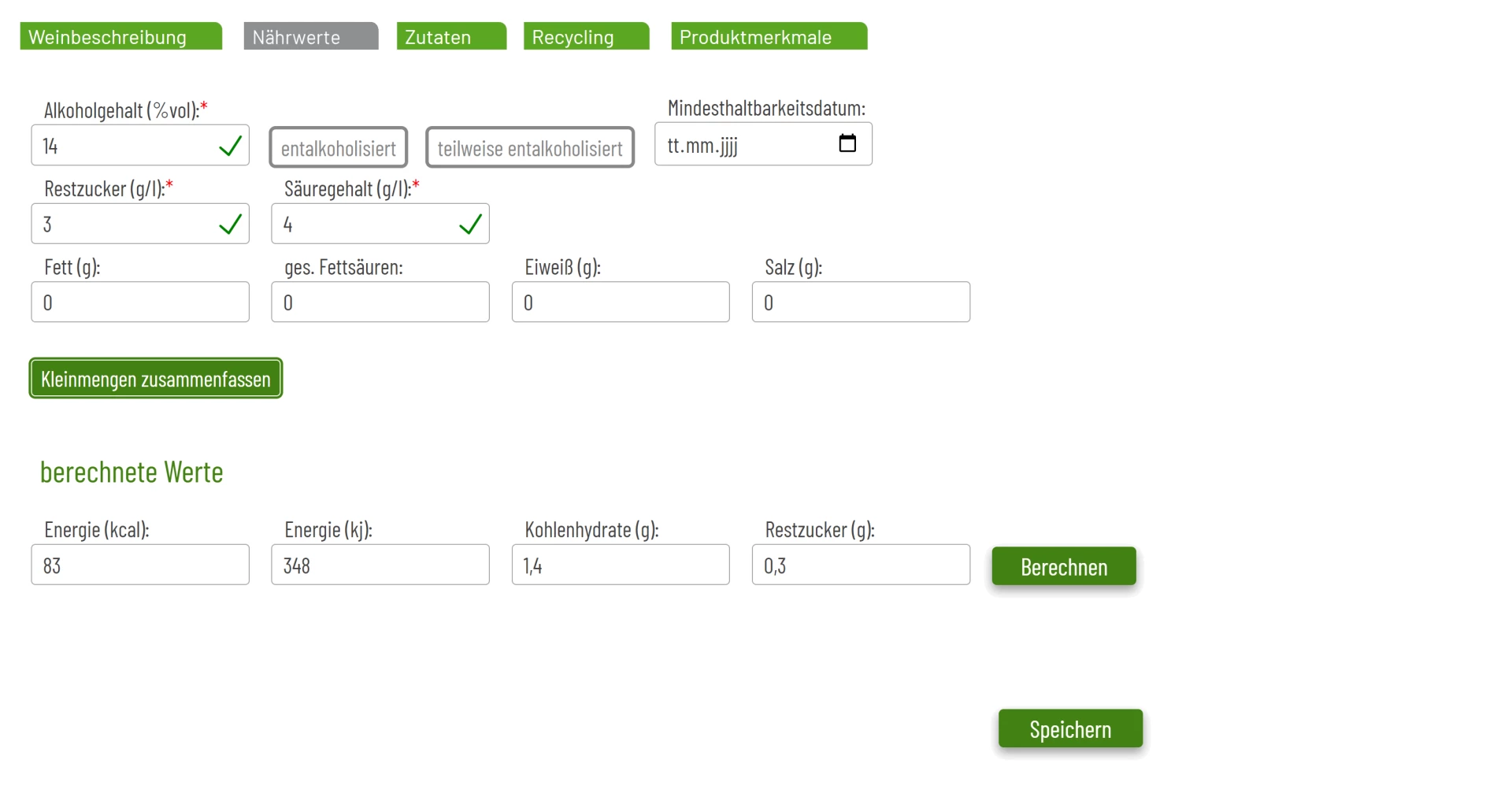
Task: Toggle Kleinmengen zusammenfassen
Action: coord(156,379)
